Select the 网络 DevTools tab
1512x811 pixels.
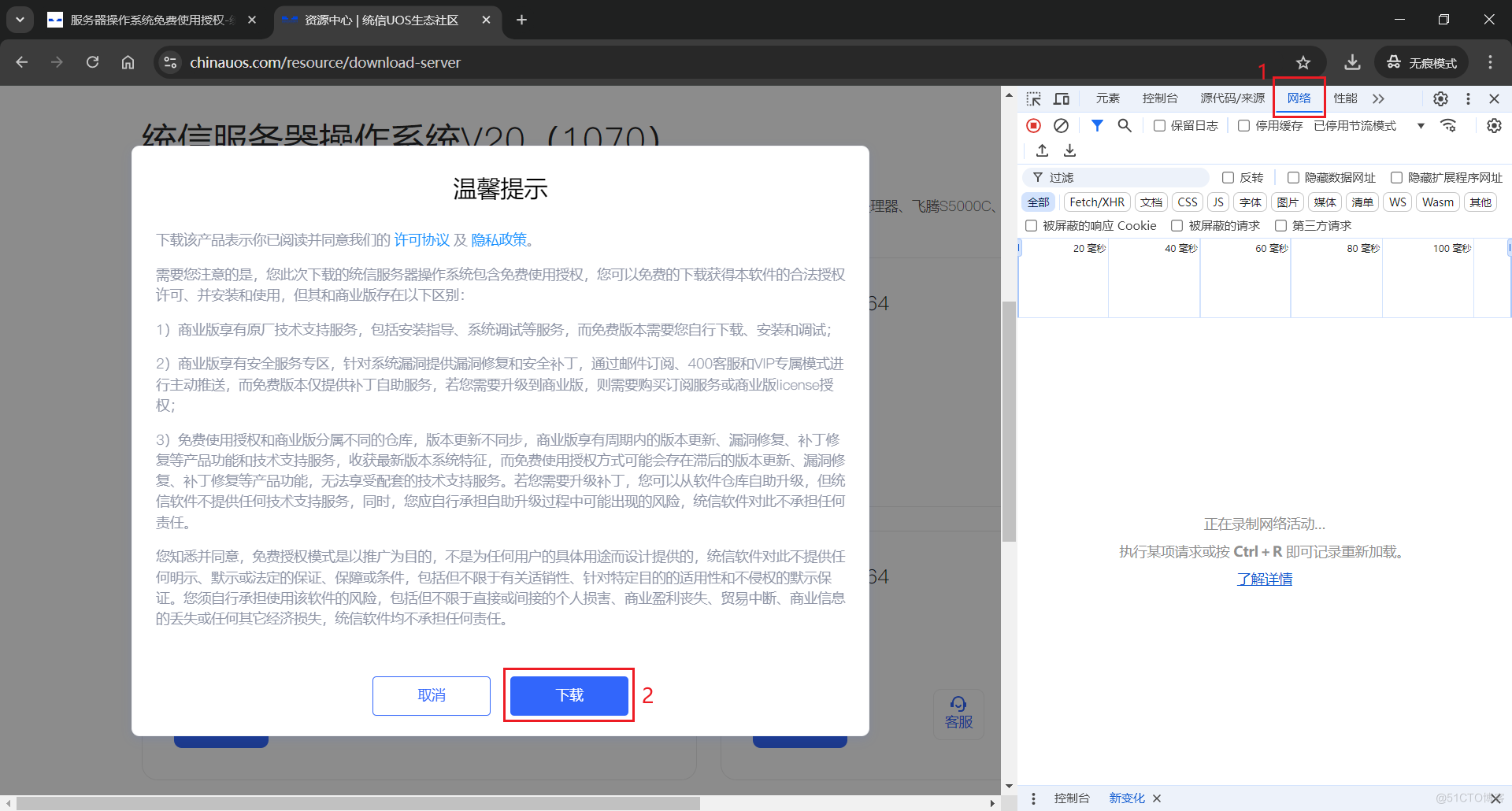click(1299, 98)
